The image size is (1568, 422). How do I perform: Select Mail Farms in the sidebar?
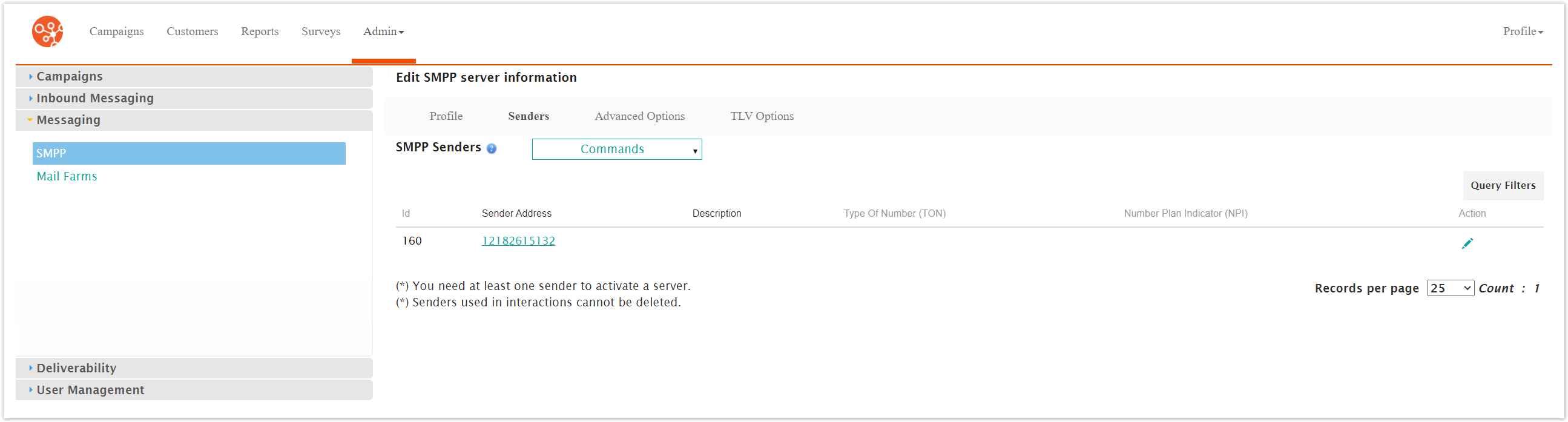tap(67, 177)
